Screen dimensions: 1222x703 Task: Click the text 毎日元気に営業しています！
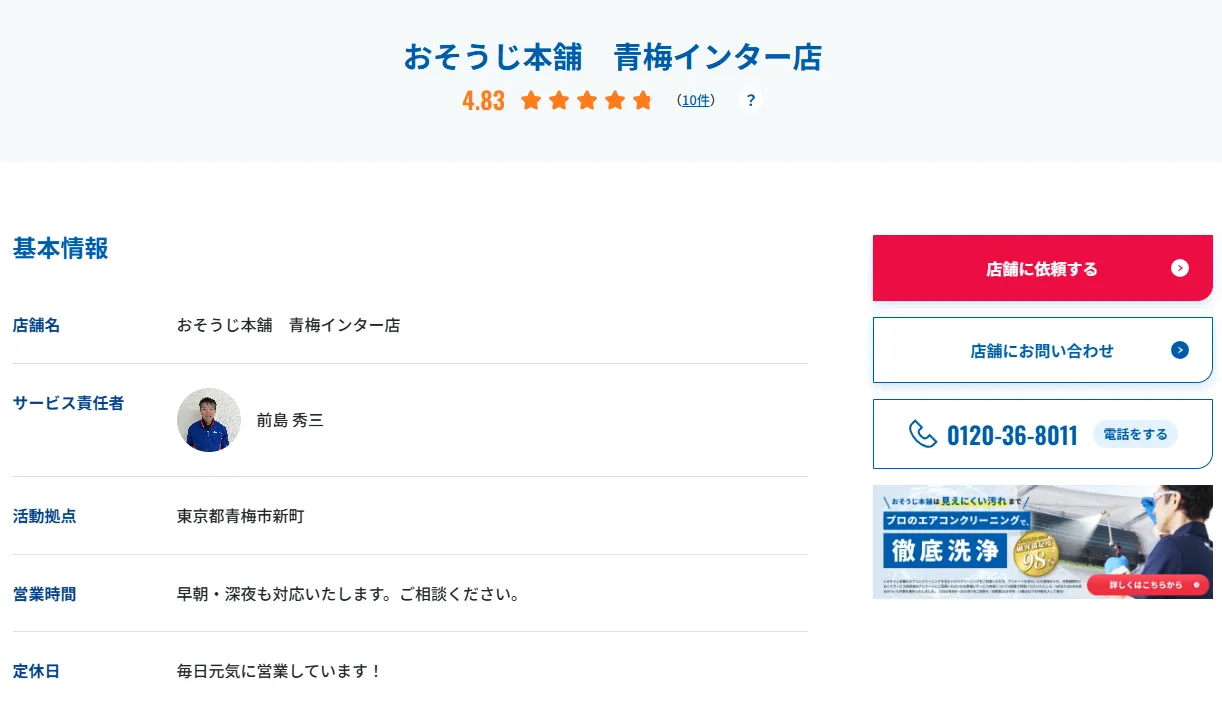tap(280, 671)
